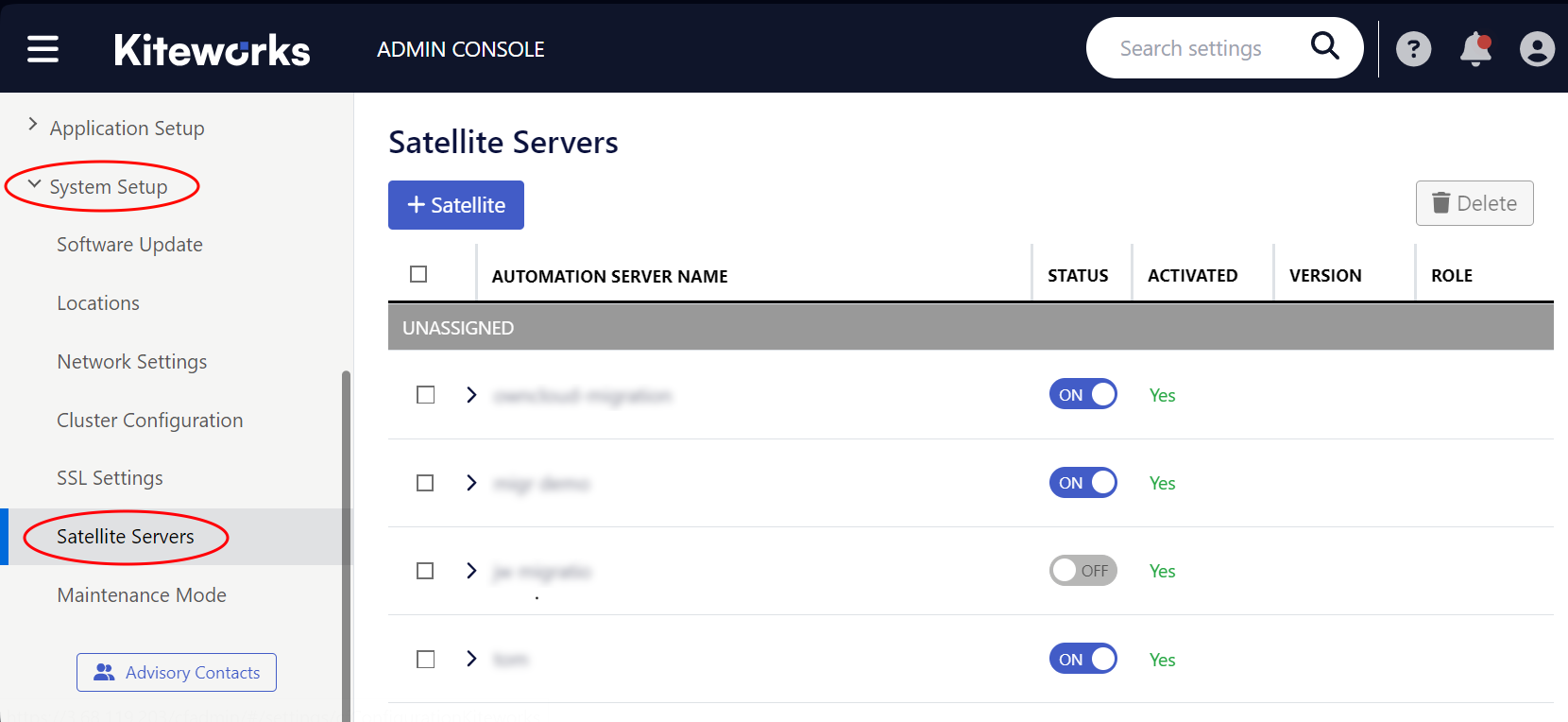The width and height of the screenshot is (1568, 722).
Task: Click the ADMIN CONSOLE title
Action: [461, 49]
